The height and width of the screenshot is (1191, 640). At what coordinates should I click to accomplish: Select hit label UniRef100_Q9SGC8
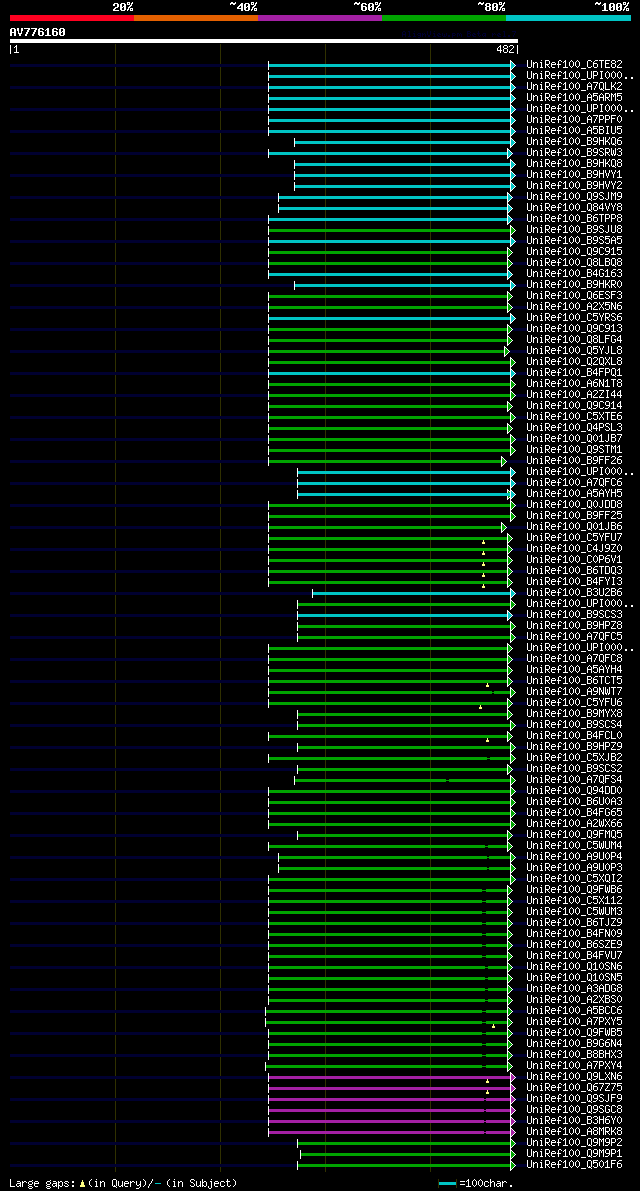tap(574, 1111)
